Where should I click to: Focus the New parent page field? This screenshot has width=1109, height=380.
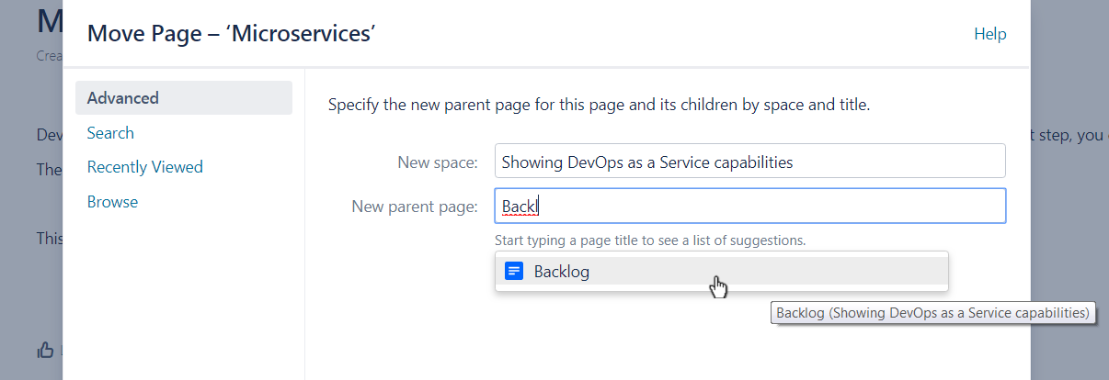[750, 206]
